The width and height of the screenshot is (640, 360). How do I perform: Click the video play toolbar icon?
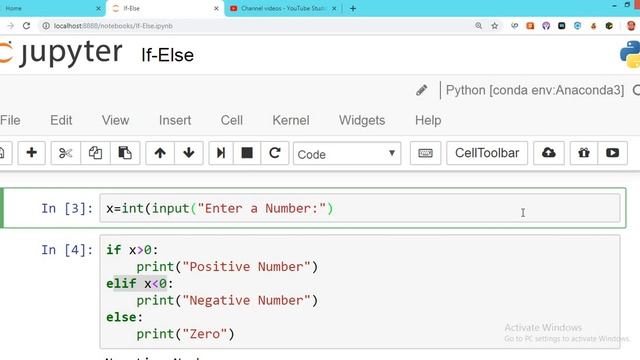(x=612, y=153)
